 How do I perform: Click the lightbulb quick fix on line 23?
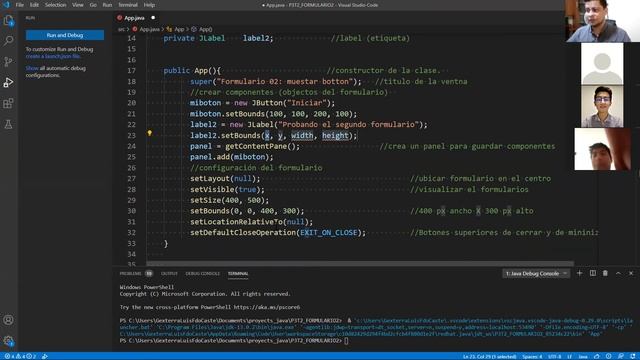(149, 133)
